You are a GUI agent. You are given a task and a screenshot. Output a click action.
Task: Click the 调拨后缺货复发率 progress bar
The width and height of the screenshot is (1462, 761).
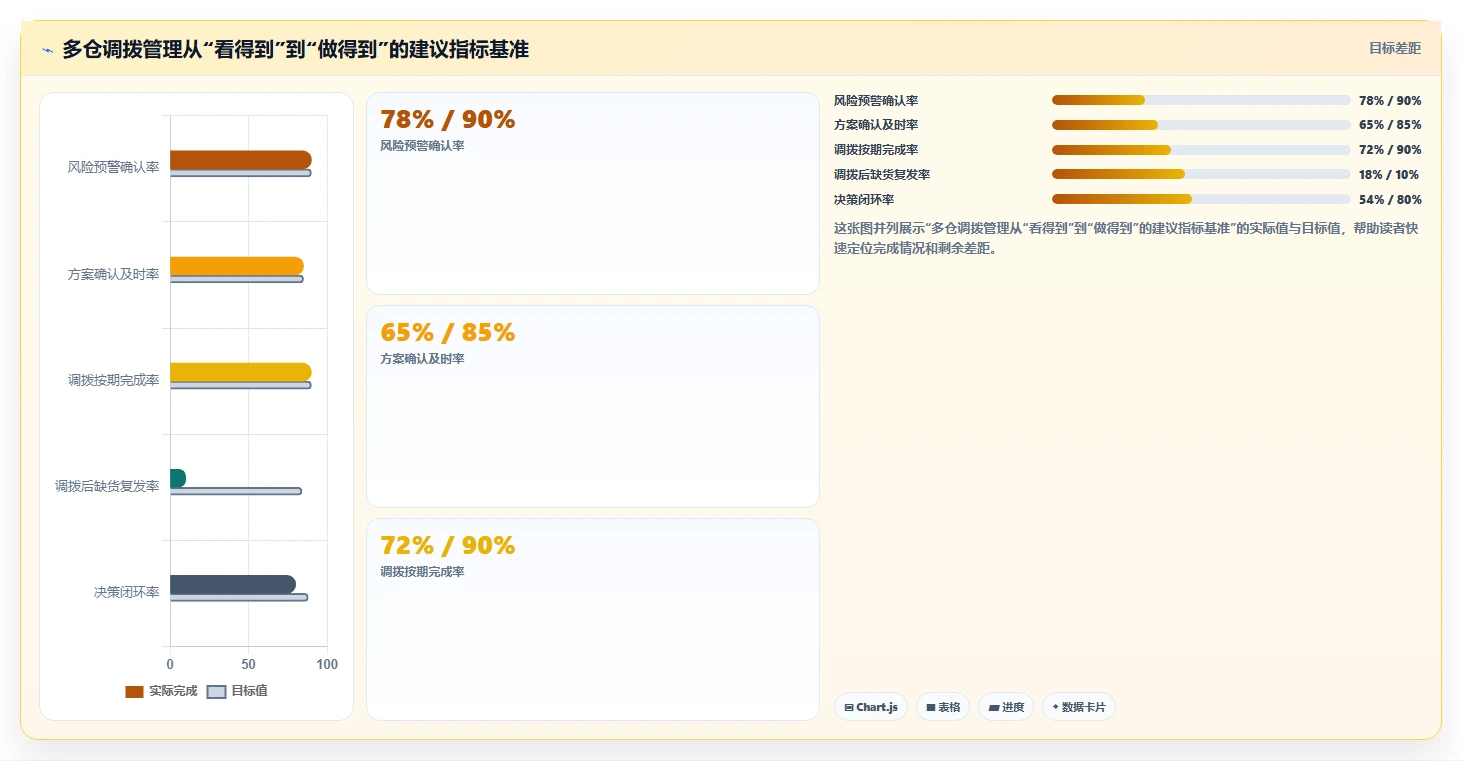pyautogui.click(x=1201, y=174)
